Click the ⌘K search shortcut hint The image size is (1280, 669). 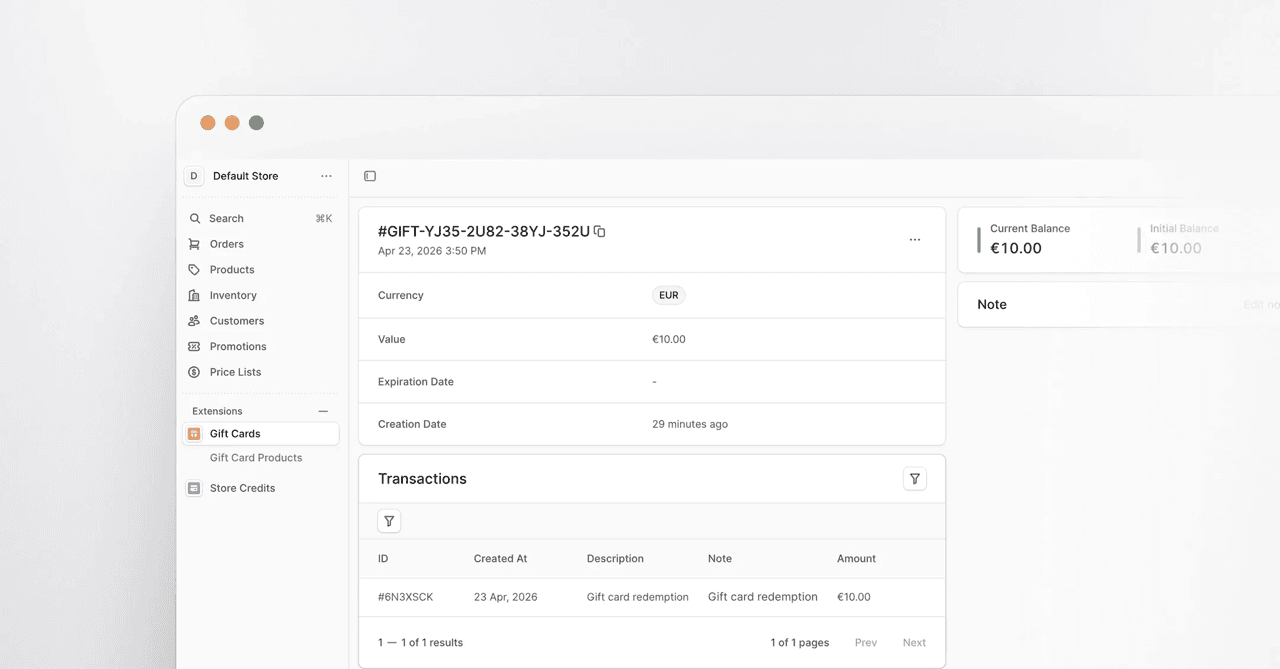324,218
